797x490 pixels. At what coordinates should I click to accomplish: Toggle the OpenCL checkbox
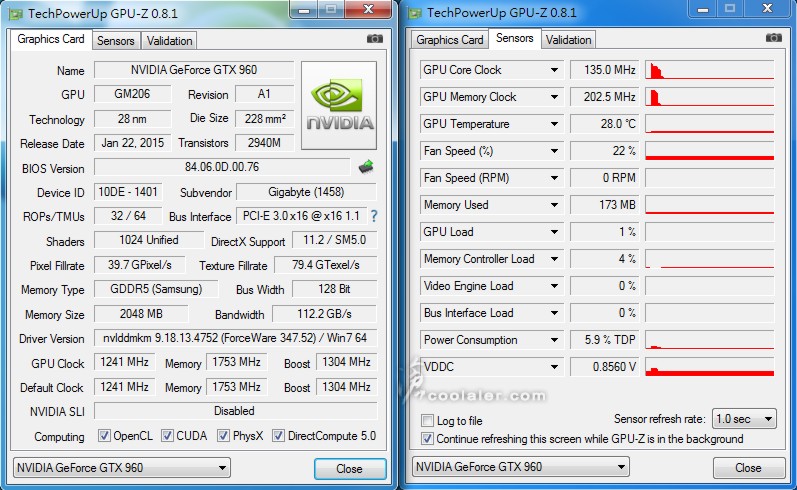(104, 436)
